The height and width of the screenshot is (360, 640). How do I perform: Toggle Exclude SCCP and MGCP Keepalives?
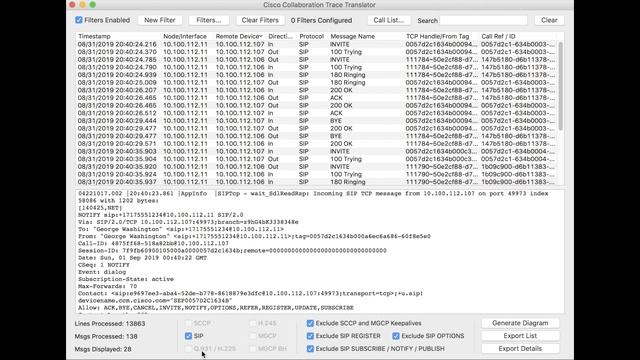310,323
